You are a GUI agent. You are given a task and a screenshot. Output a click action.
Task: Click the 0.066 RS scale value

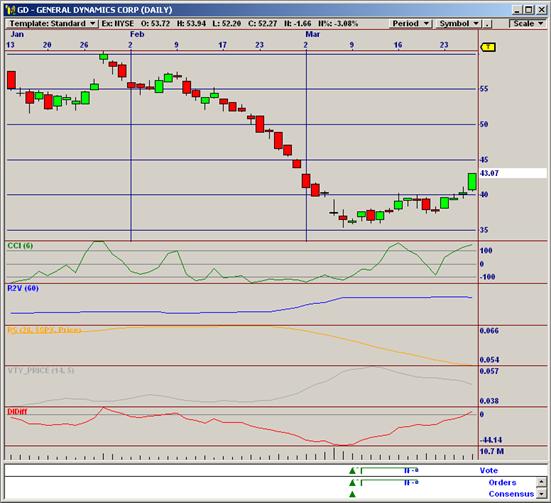click(x=489, y=331)
